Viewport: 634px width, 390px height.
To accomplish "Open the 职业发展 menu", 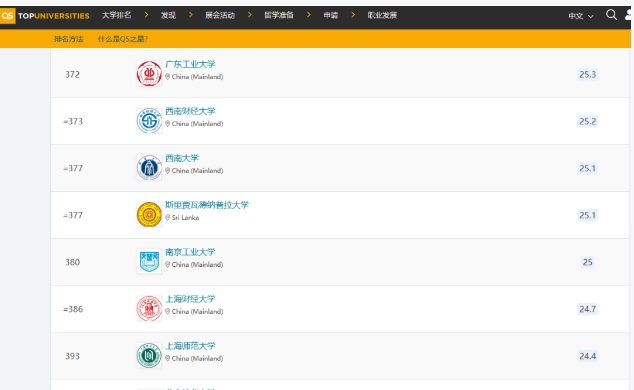I will point(382,15).
